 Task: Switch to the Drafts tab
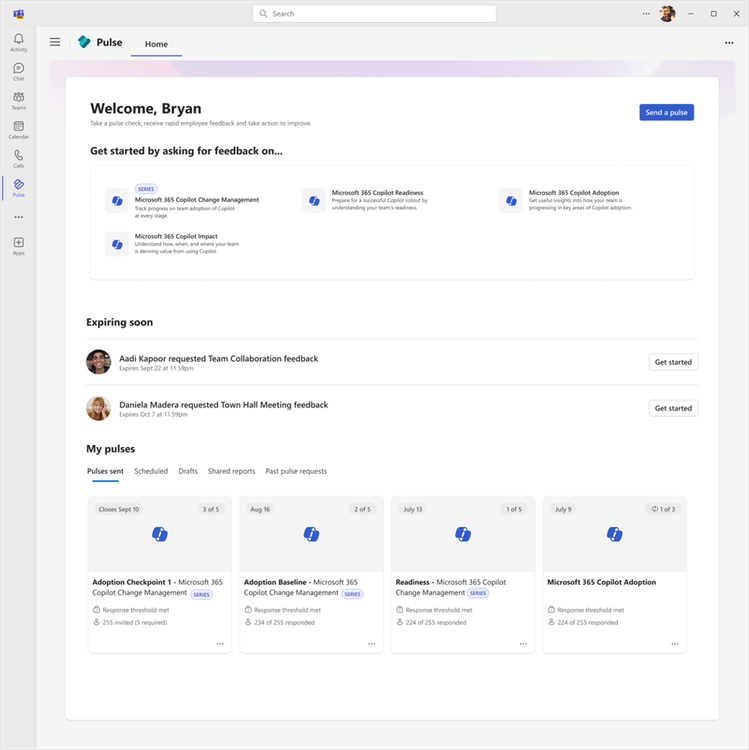click(x=188, y=471)
